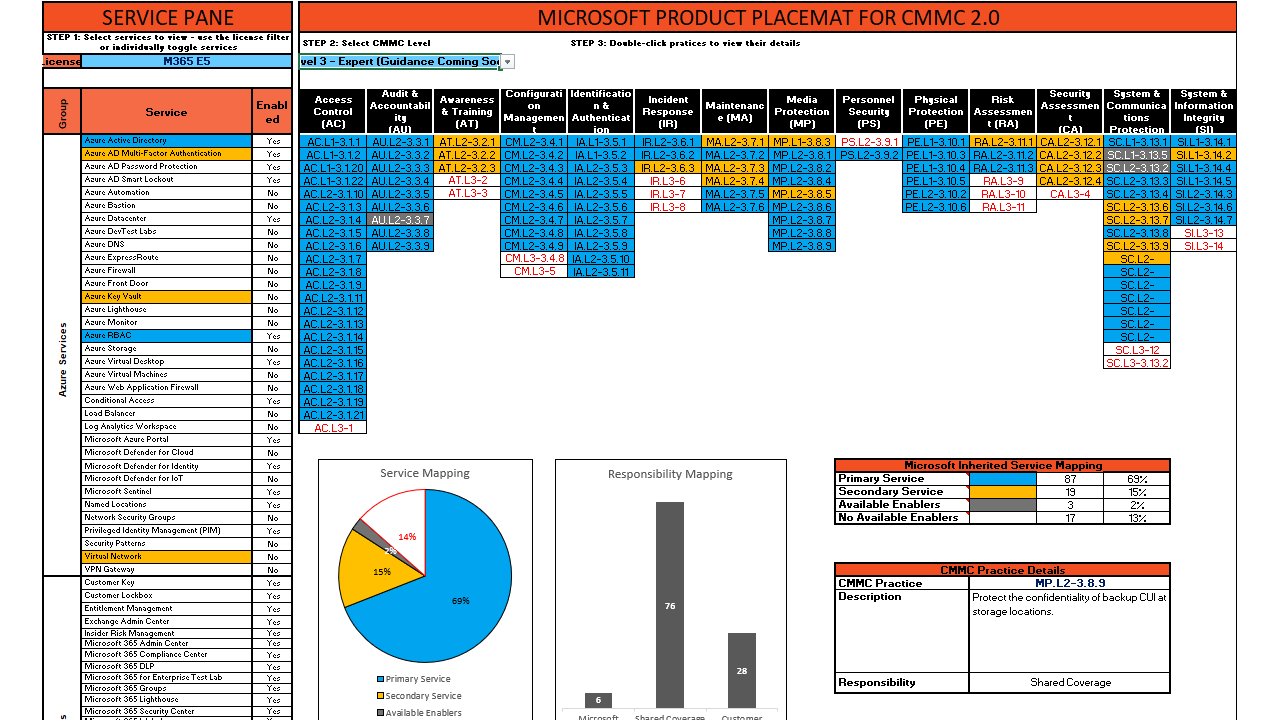Click the orange Secondary Service color swatch

[1004, 492]
